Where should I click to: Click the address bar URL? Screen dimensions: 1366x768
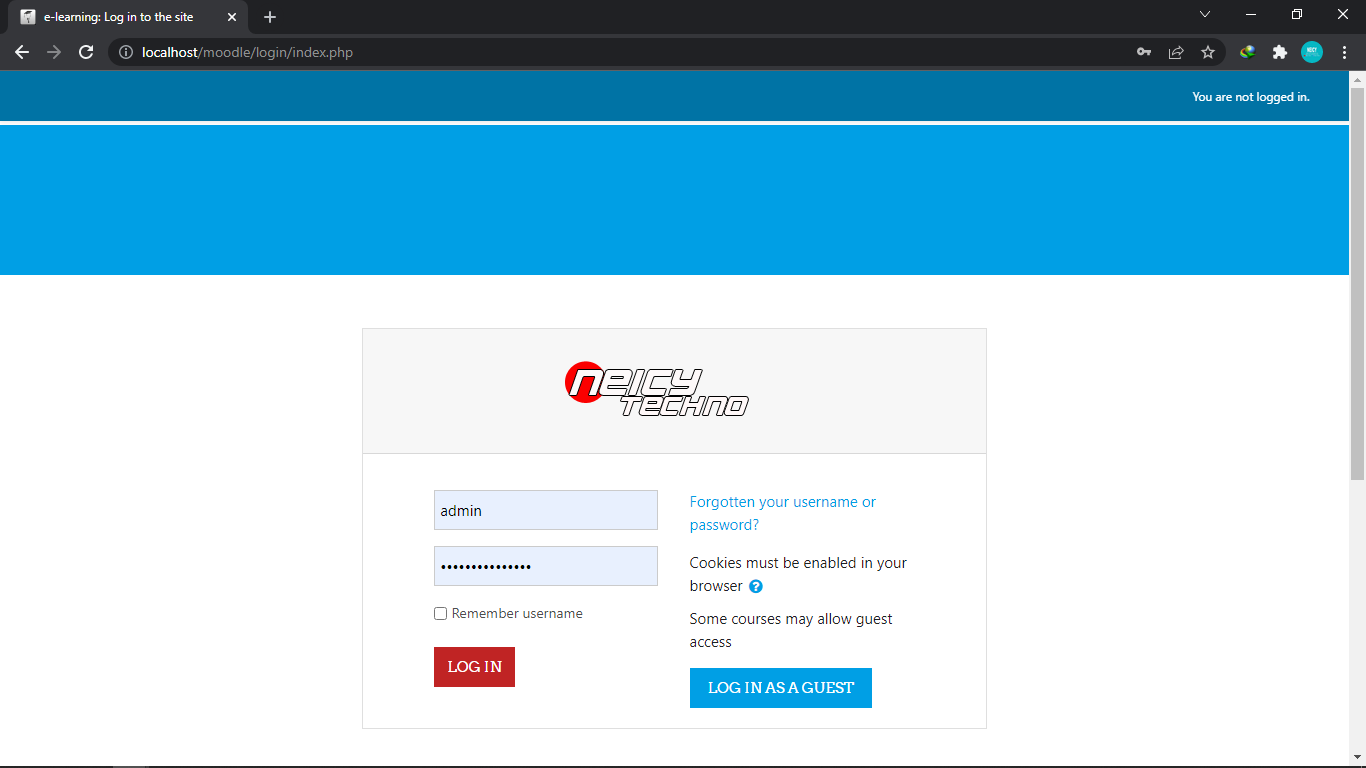247,52
